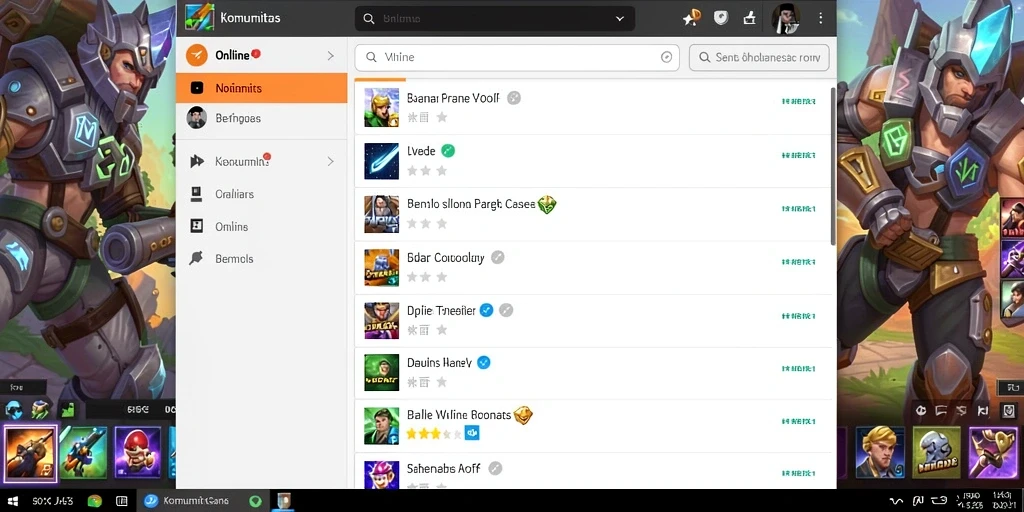Click the shield icon in the top bar
Screen dimensions: 1024x512
point(720,18)
